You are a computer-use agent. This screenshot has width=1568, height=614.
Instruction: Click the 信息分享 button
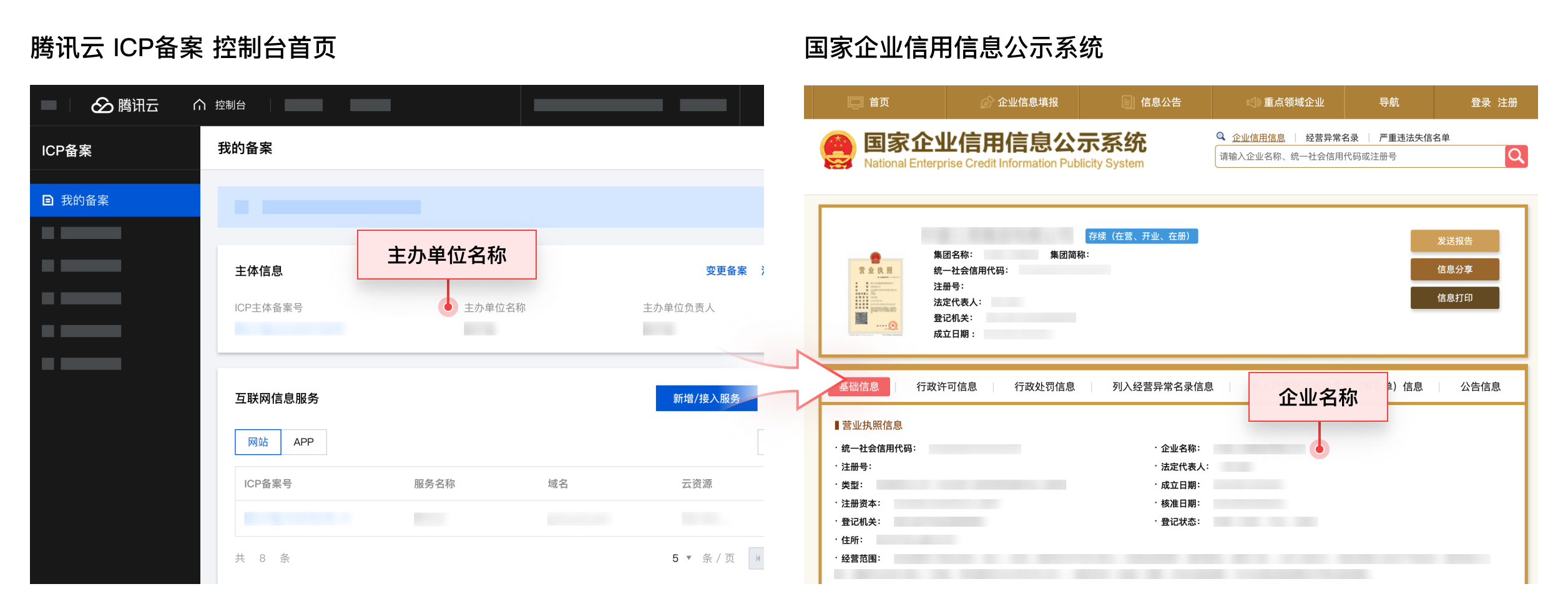pyautogui.click(x=1454, y=270)
